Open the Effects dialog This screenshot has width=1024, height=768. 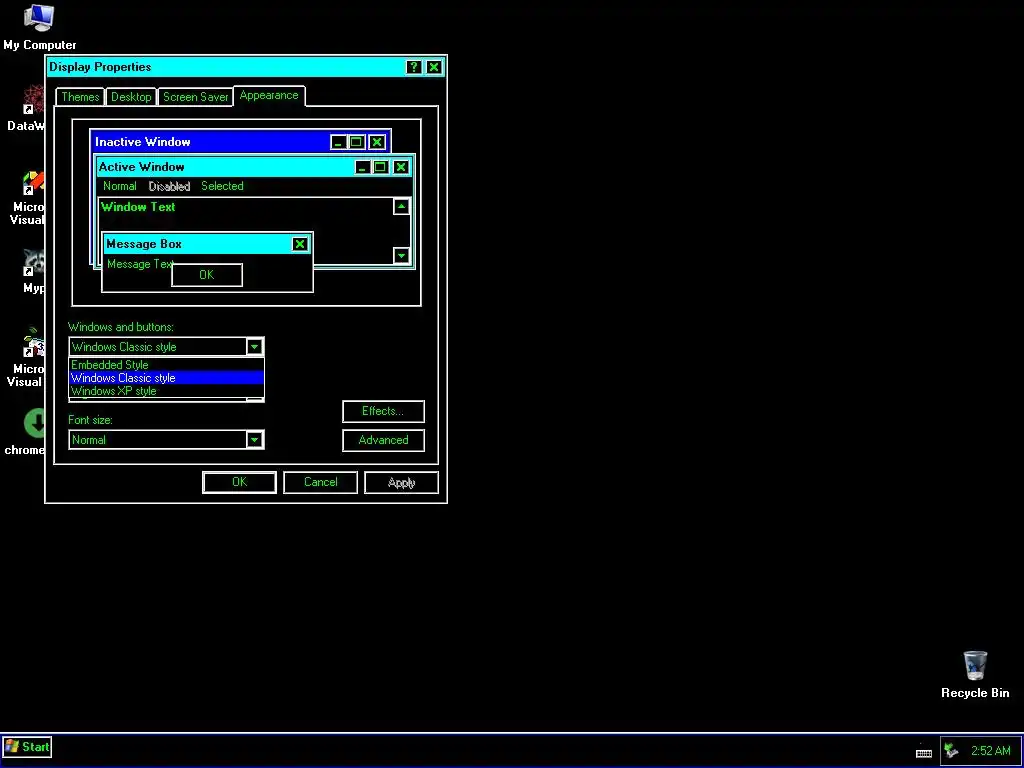click(x=383, y=411)
